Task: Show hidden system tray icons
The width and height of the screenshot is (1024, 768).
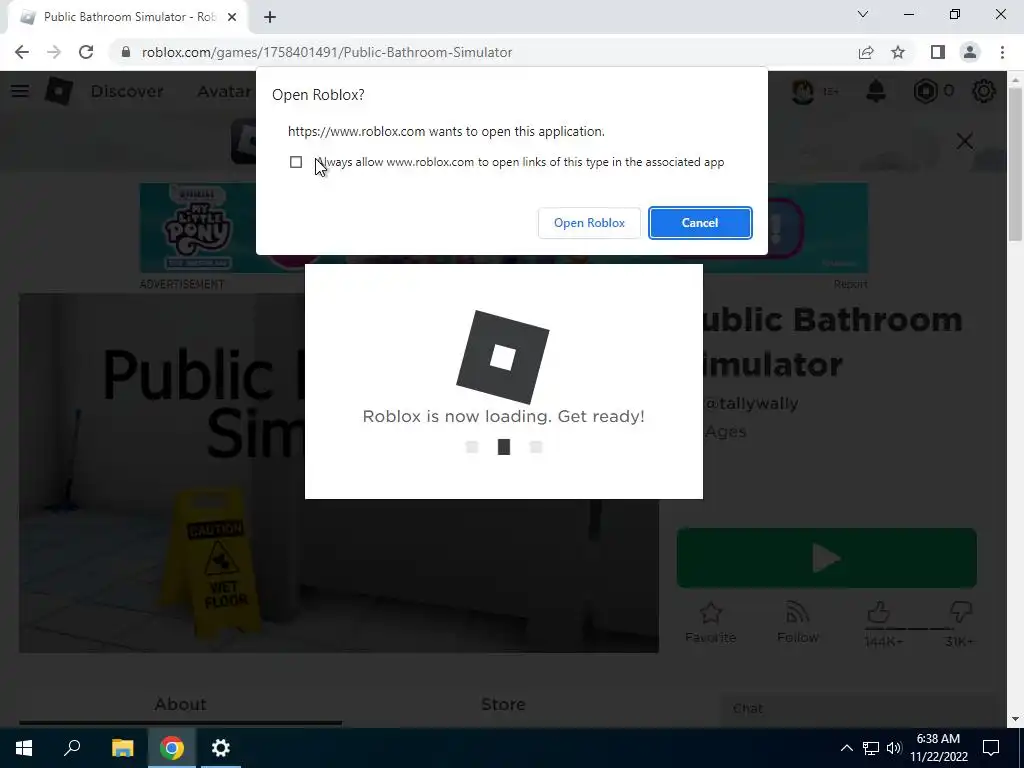Action: [846, 748]
